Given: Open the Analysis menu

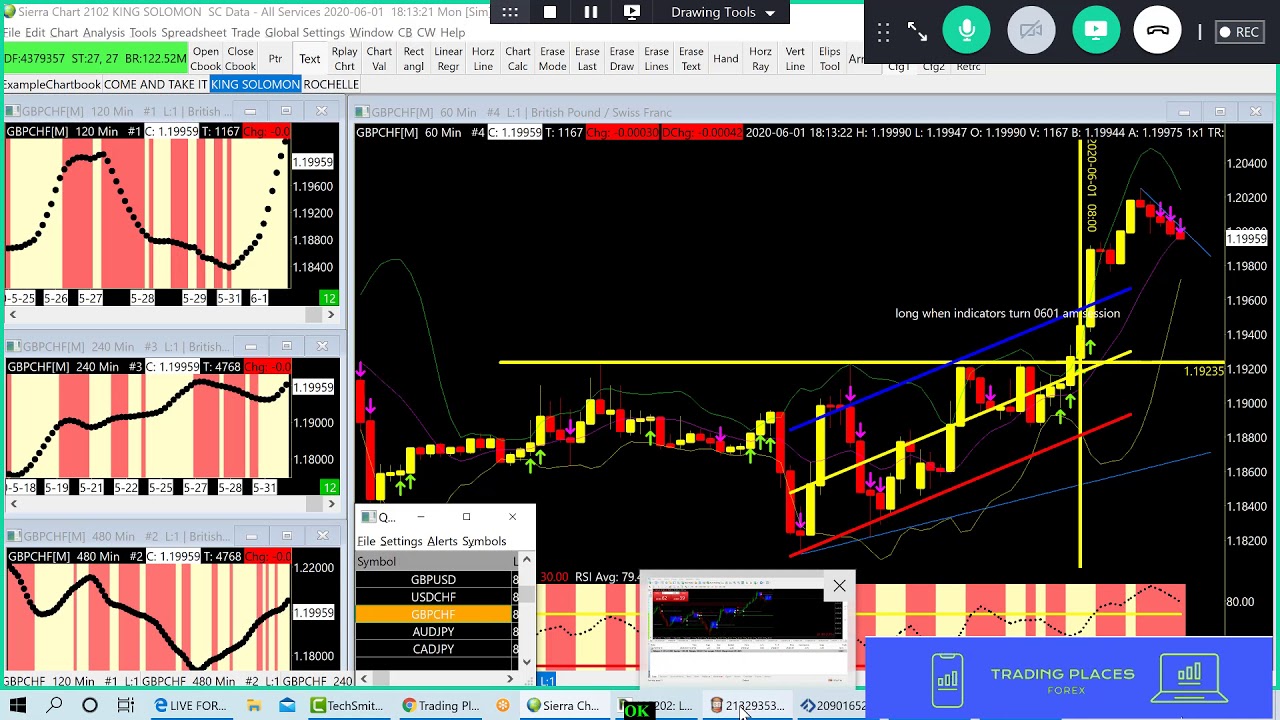Looking at the screenshot, I should pyautogui.click(x=104, y=33).
